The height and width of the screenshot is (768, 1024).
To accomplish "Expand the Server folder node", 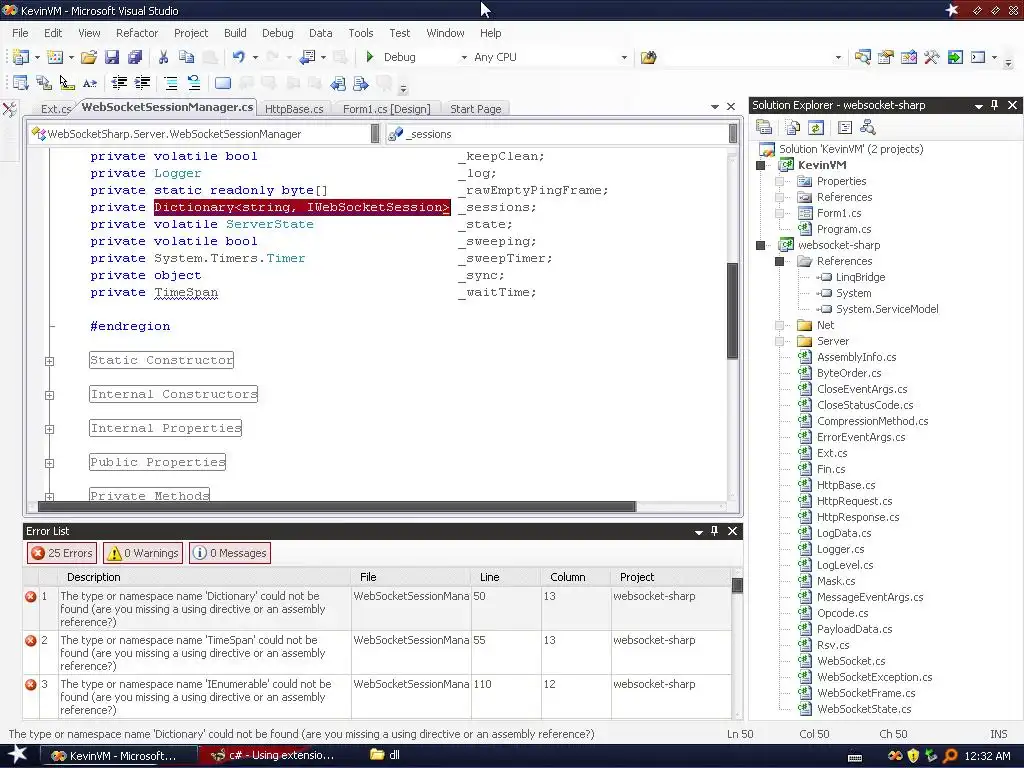I will click(779, 341).
